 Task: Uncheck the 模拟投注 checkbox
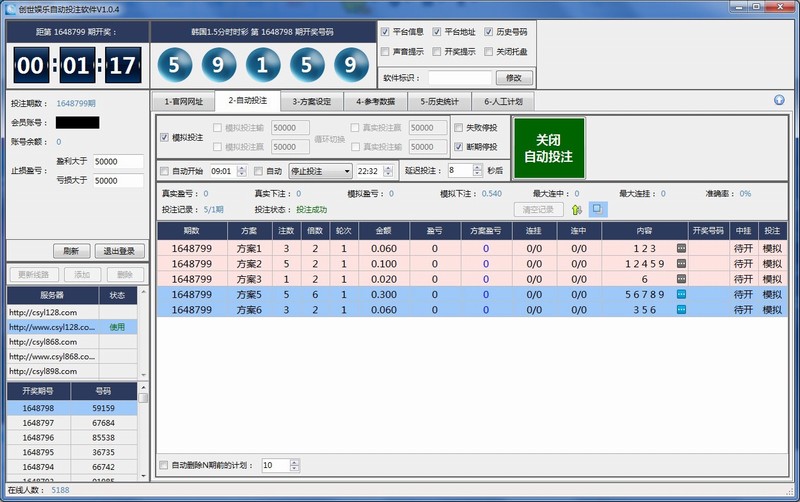click(x=165, y=137)
